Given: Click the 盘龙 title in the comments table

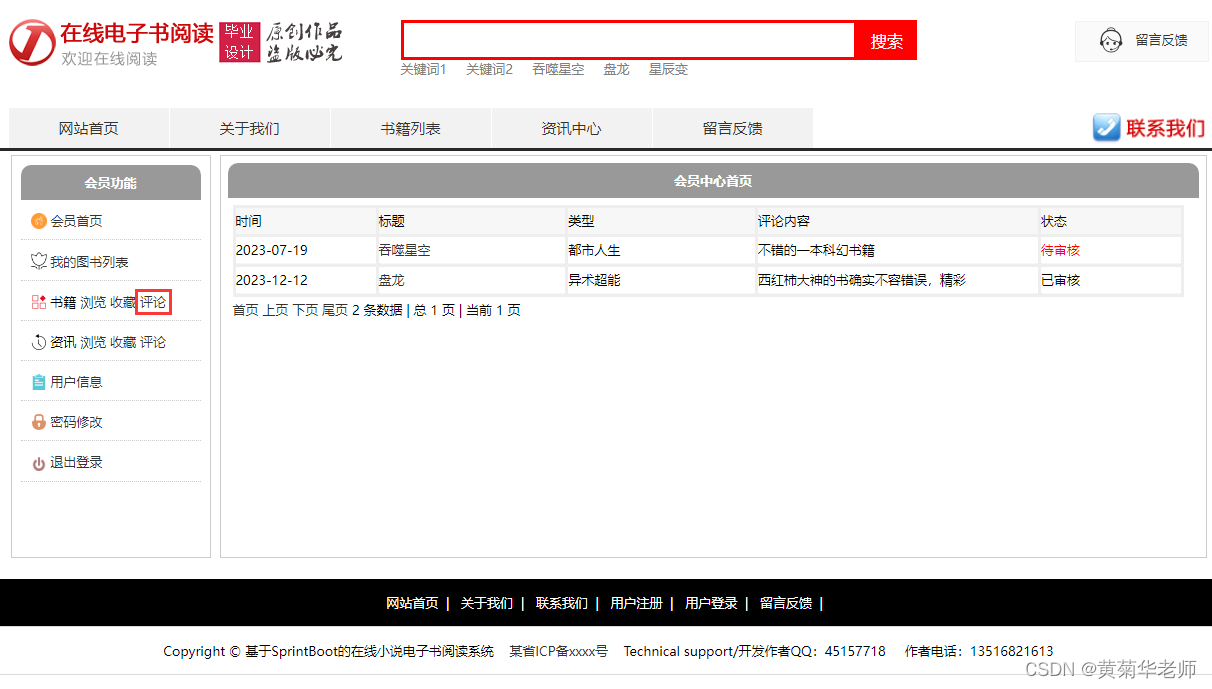Looking at the screenshot, I should (x=391, y=280).
